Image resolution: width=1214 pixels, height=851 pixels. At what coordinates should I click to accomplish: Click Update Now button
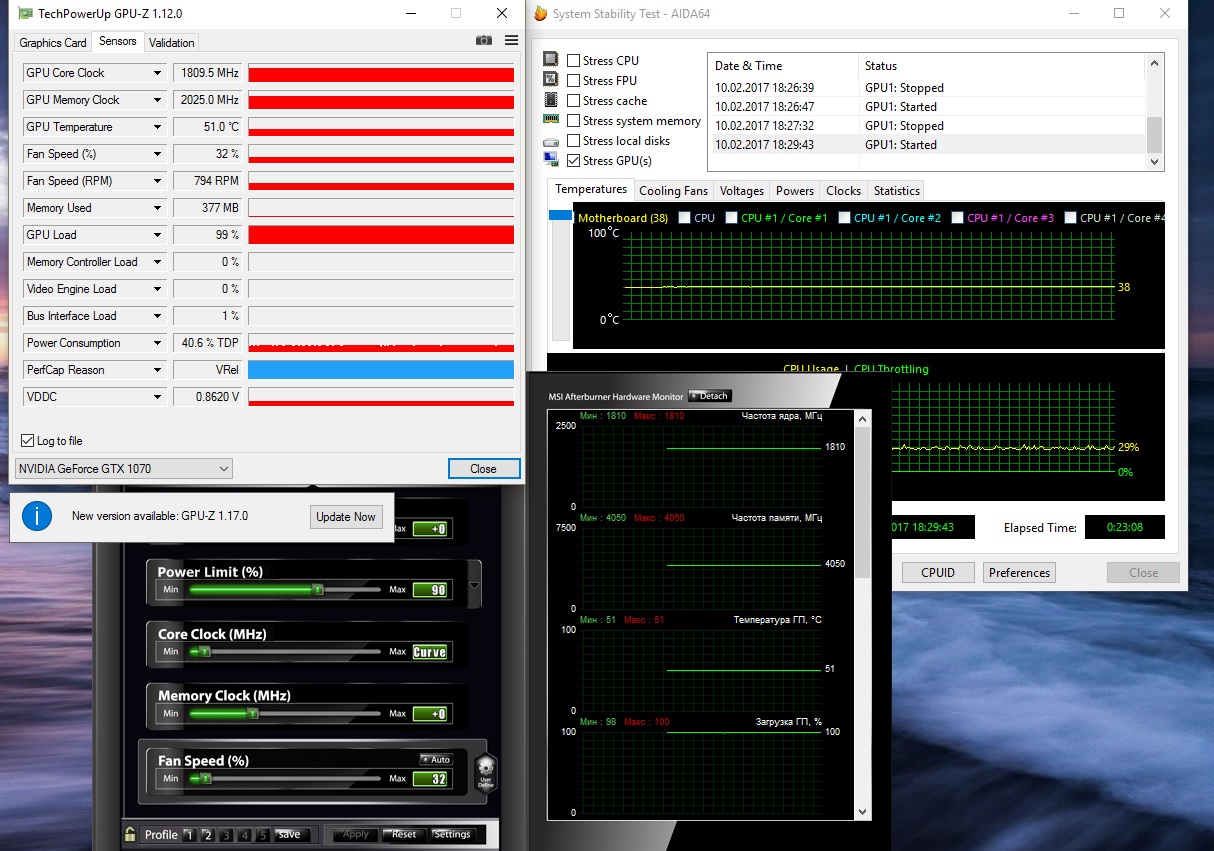pos(346,517)
